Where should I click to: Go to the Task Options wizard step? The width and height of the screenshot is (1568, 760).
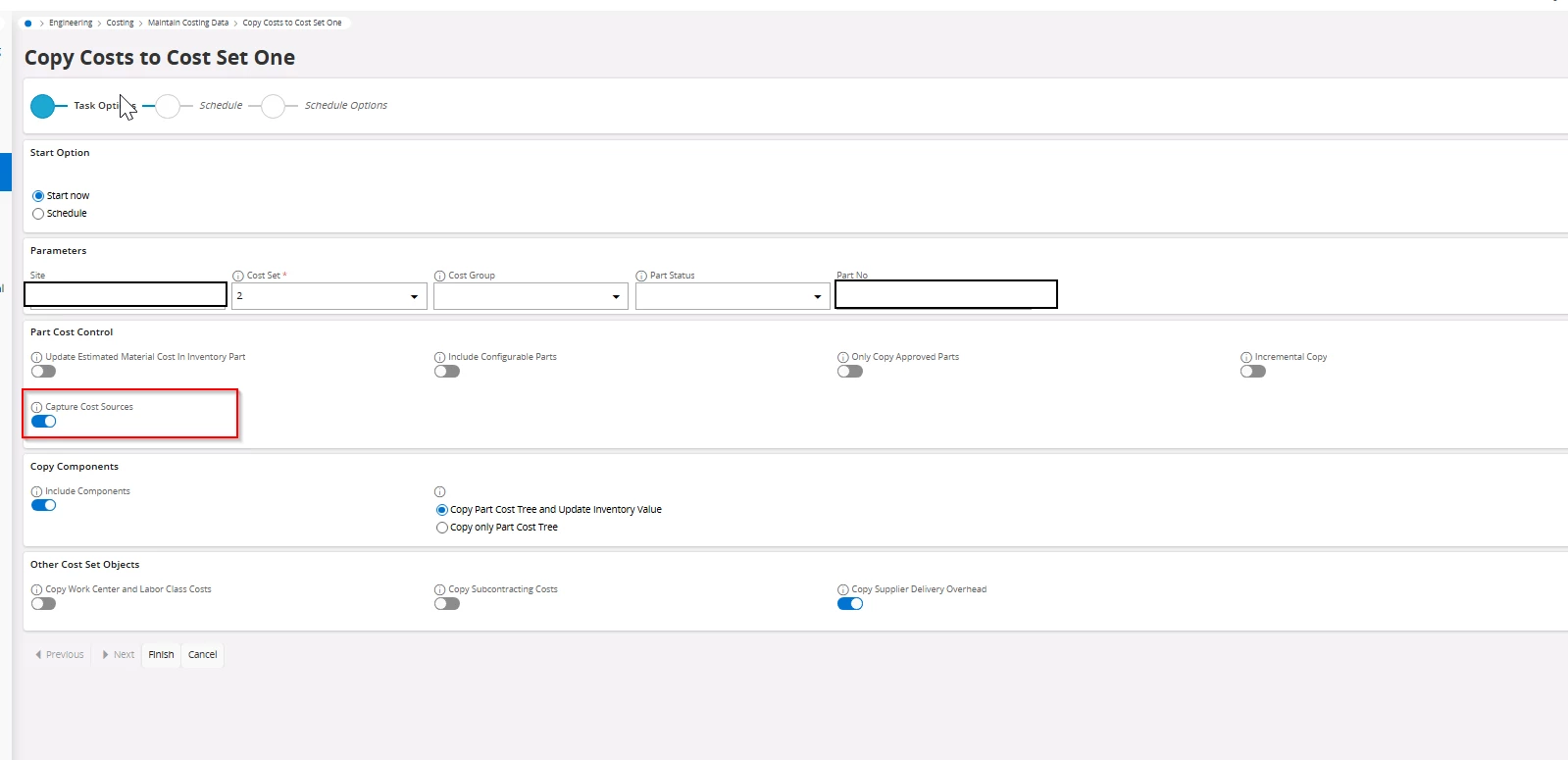43,106
